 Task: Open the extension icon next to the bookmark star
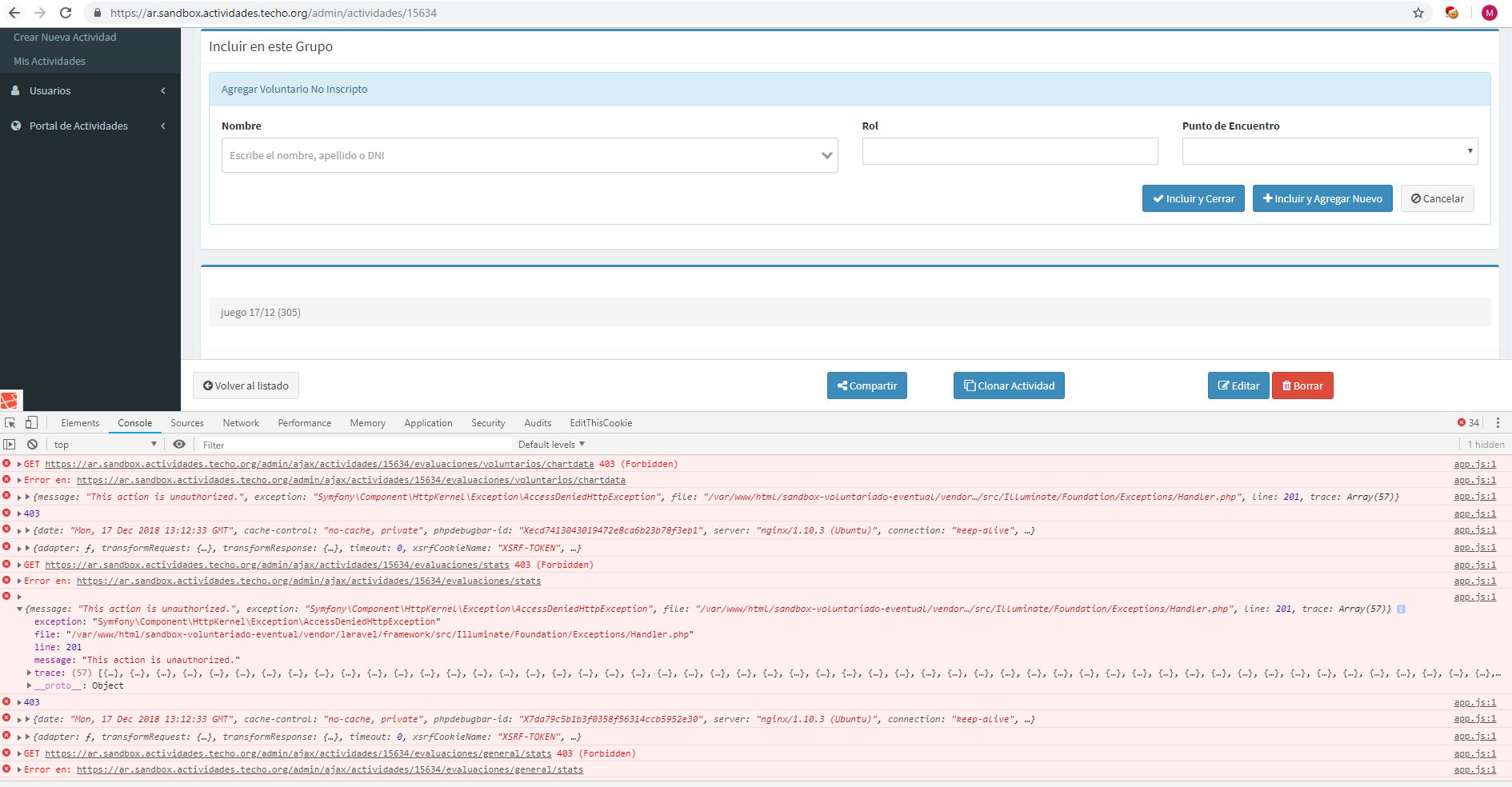[1452, 13]
